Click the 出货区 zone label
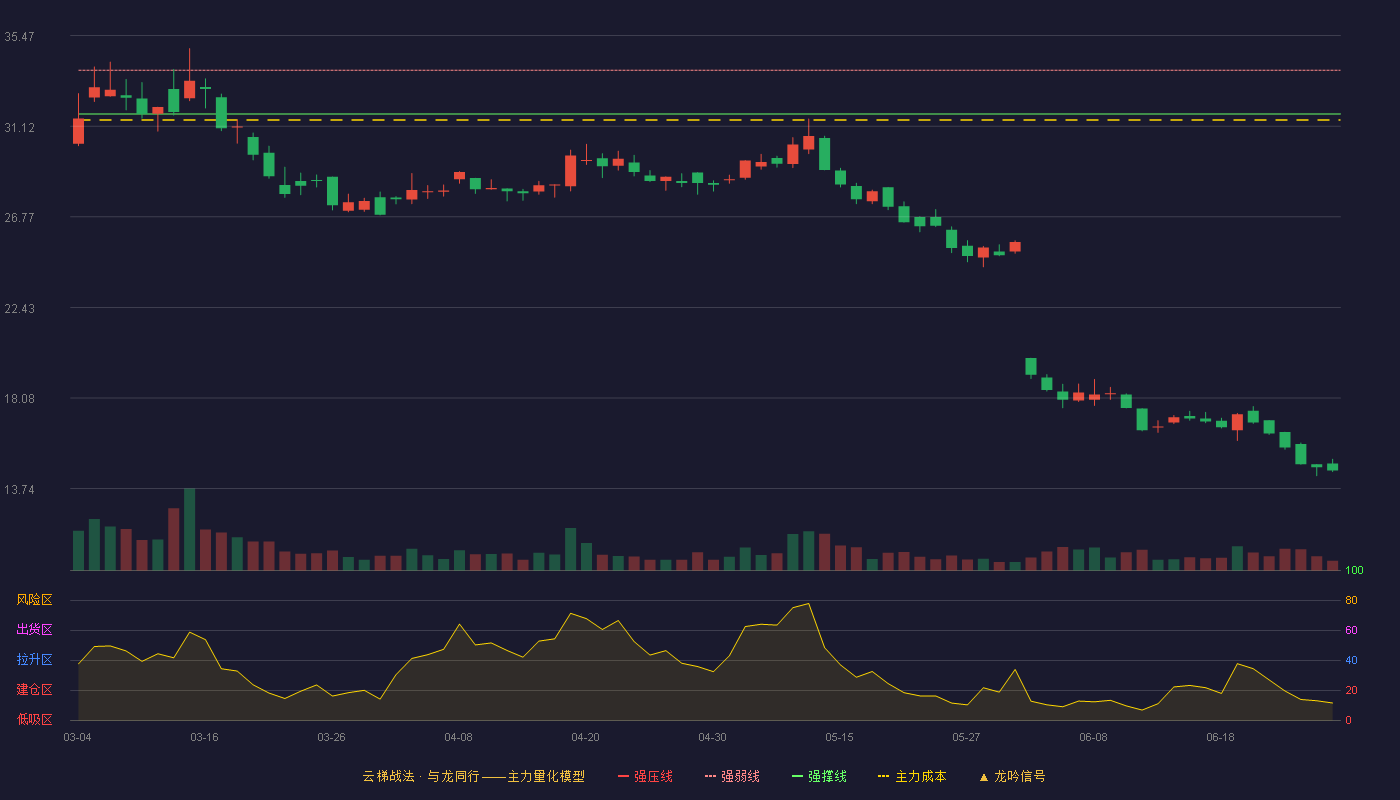The image size is (1400, 800). pos(34,630)
